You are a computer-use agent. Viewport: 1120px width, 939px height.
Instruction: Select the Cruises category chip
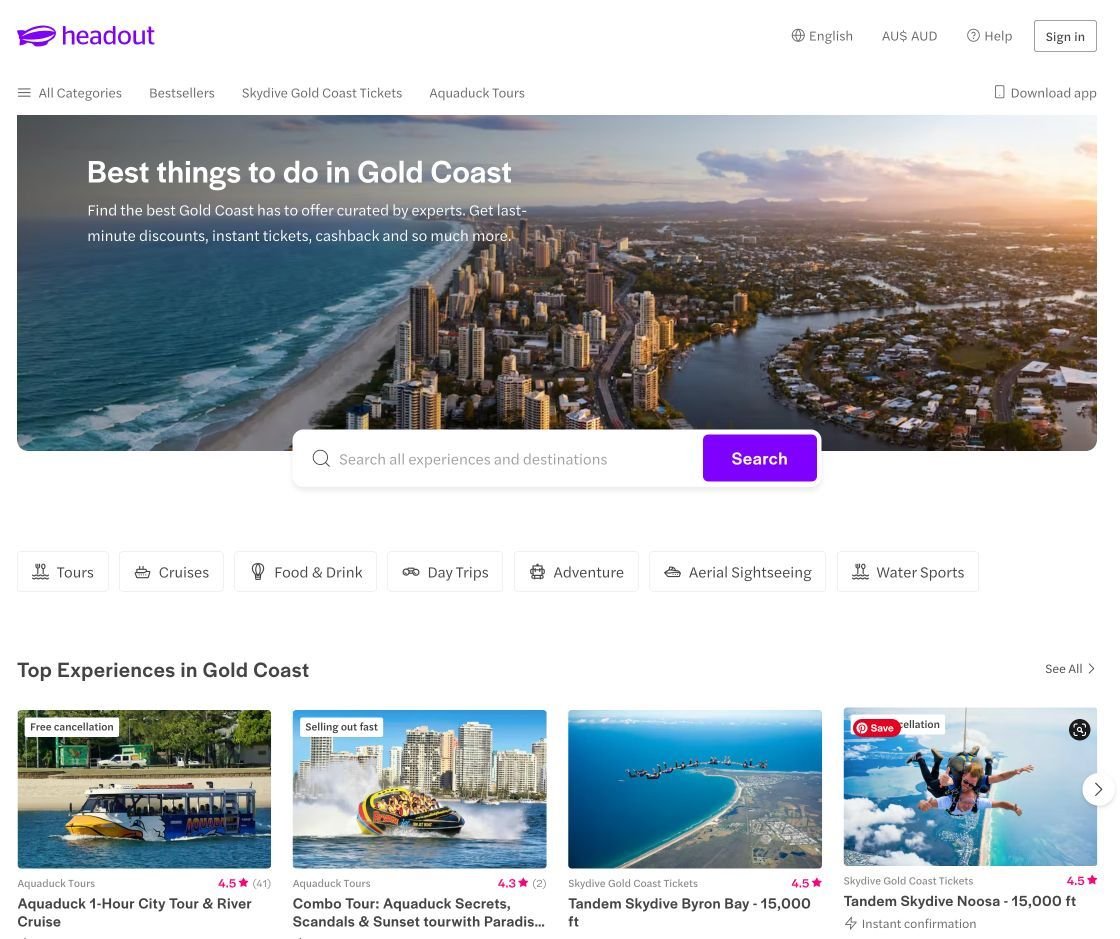point(171,571)
